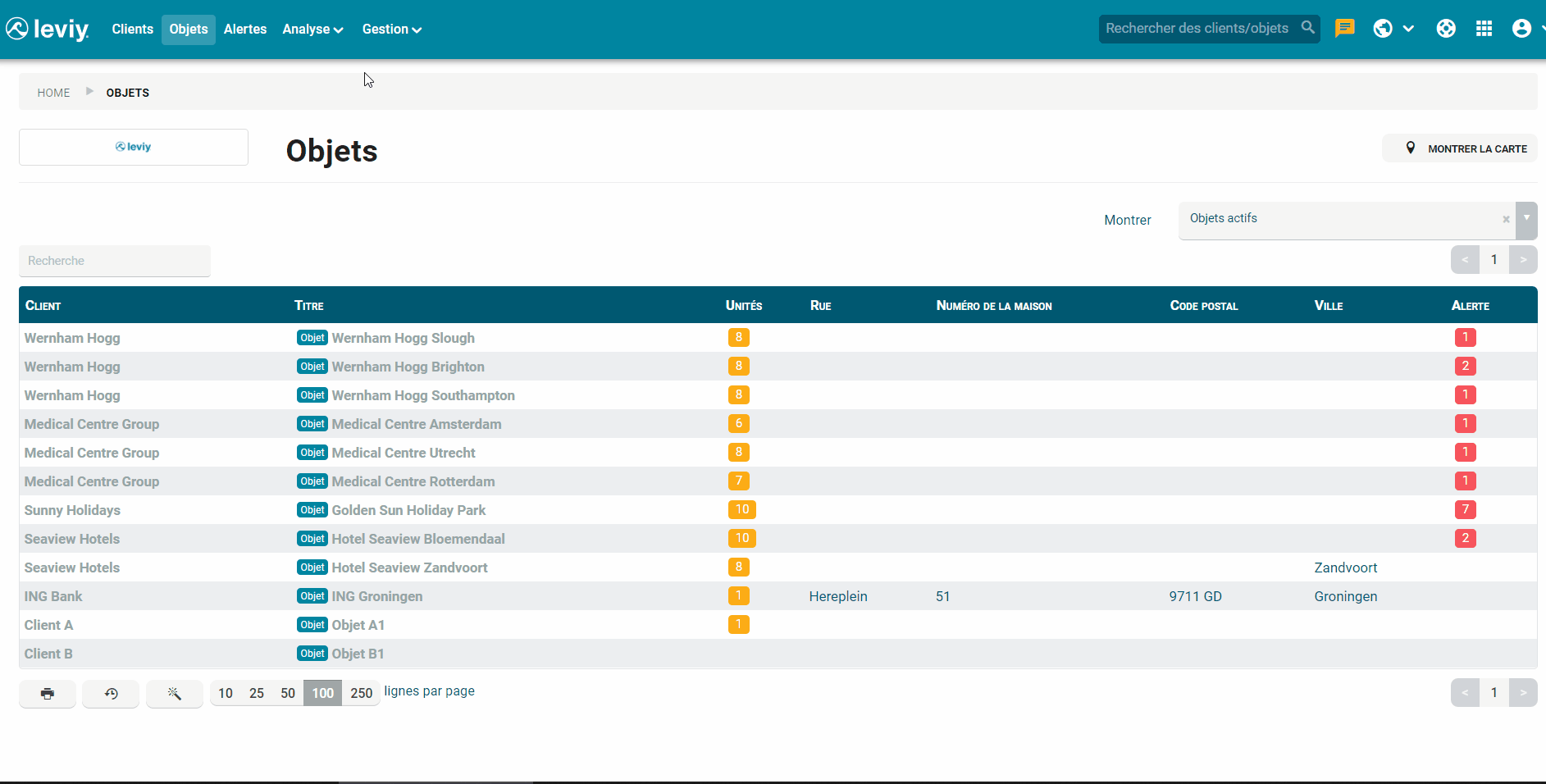This screenshot has width=1546, height=784.
Task: Click top pagination next arrow
Action: 1523,260
